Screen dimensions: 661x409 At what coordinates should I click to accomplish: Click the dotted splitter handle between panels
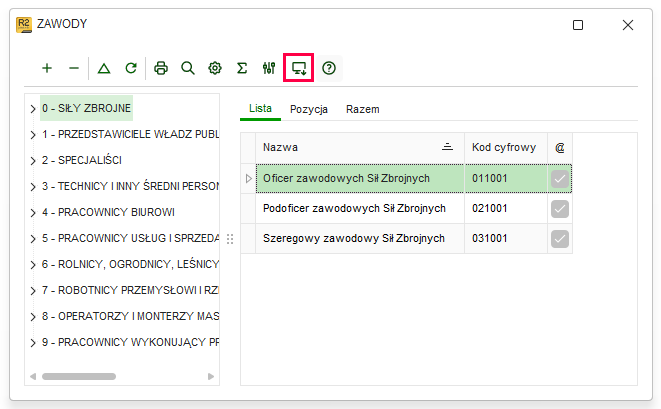(x=230, y=239)
